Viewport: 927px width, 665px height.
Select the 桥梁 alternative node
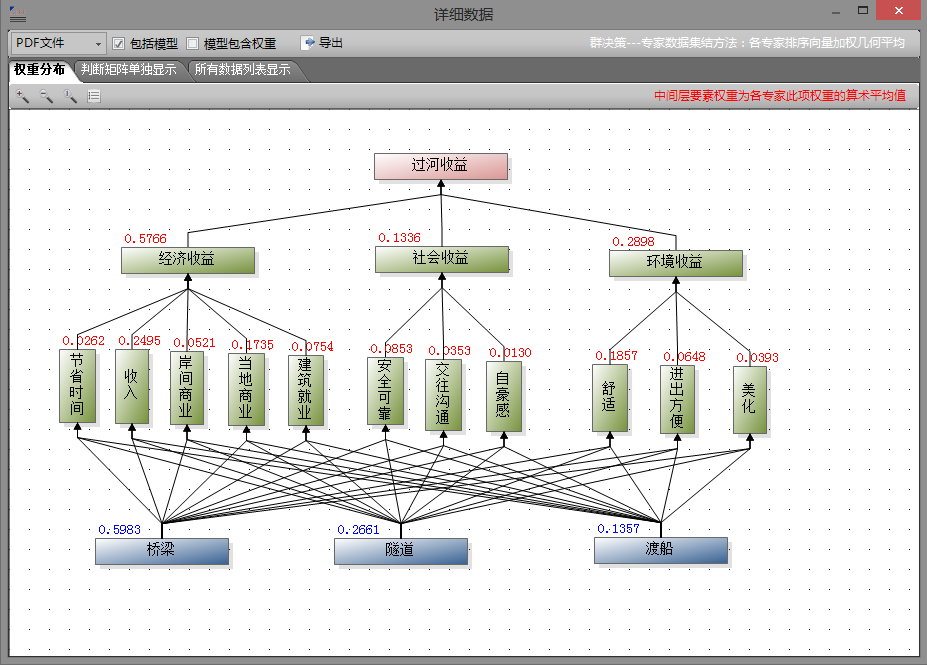pos(162,551)
